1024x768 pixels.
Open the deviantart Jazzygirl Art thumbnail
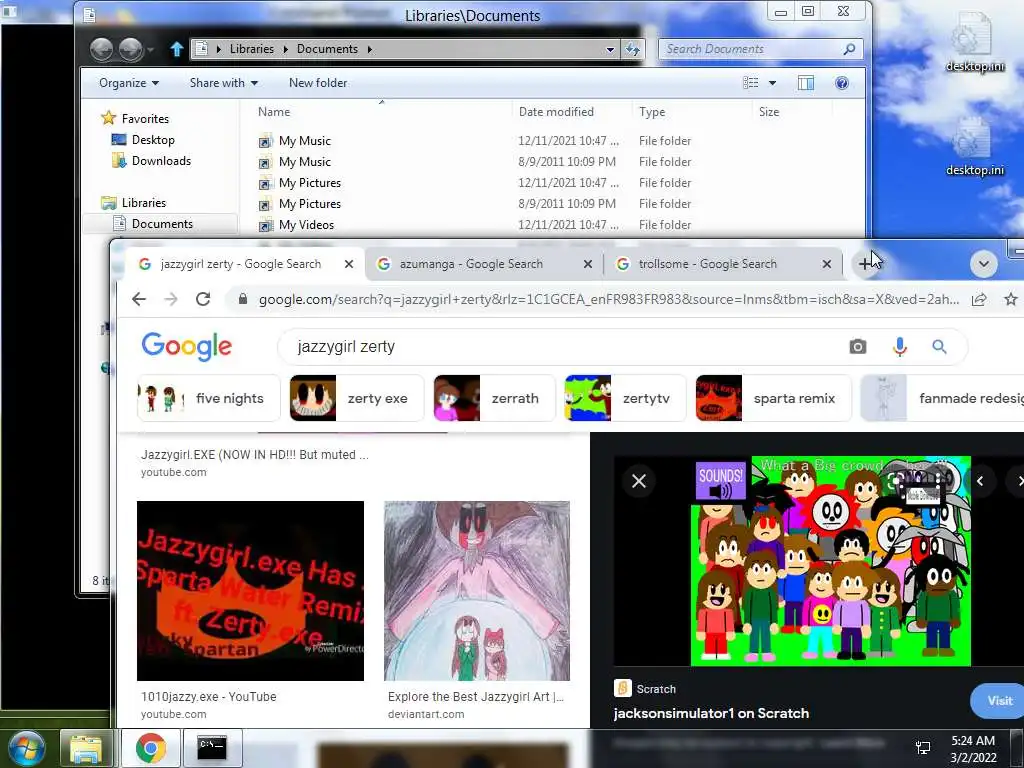(477, 590)
